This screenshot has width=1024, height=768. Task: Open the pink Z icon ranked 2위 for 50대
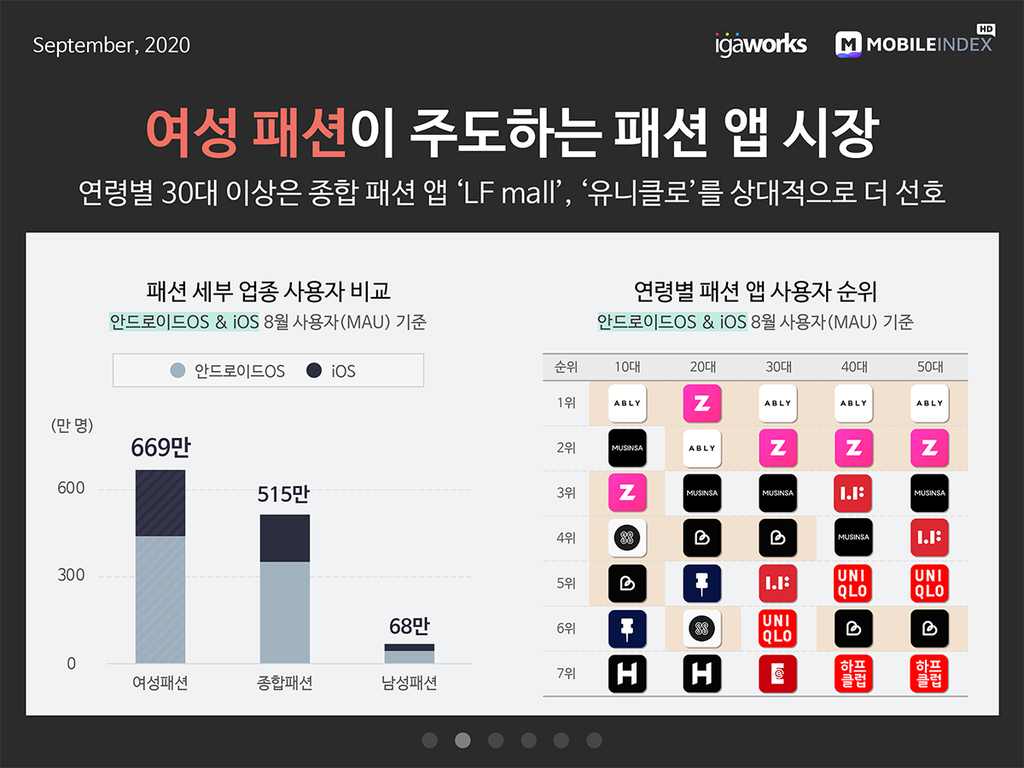929,448
